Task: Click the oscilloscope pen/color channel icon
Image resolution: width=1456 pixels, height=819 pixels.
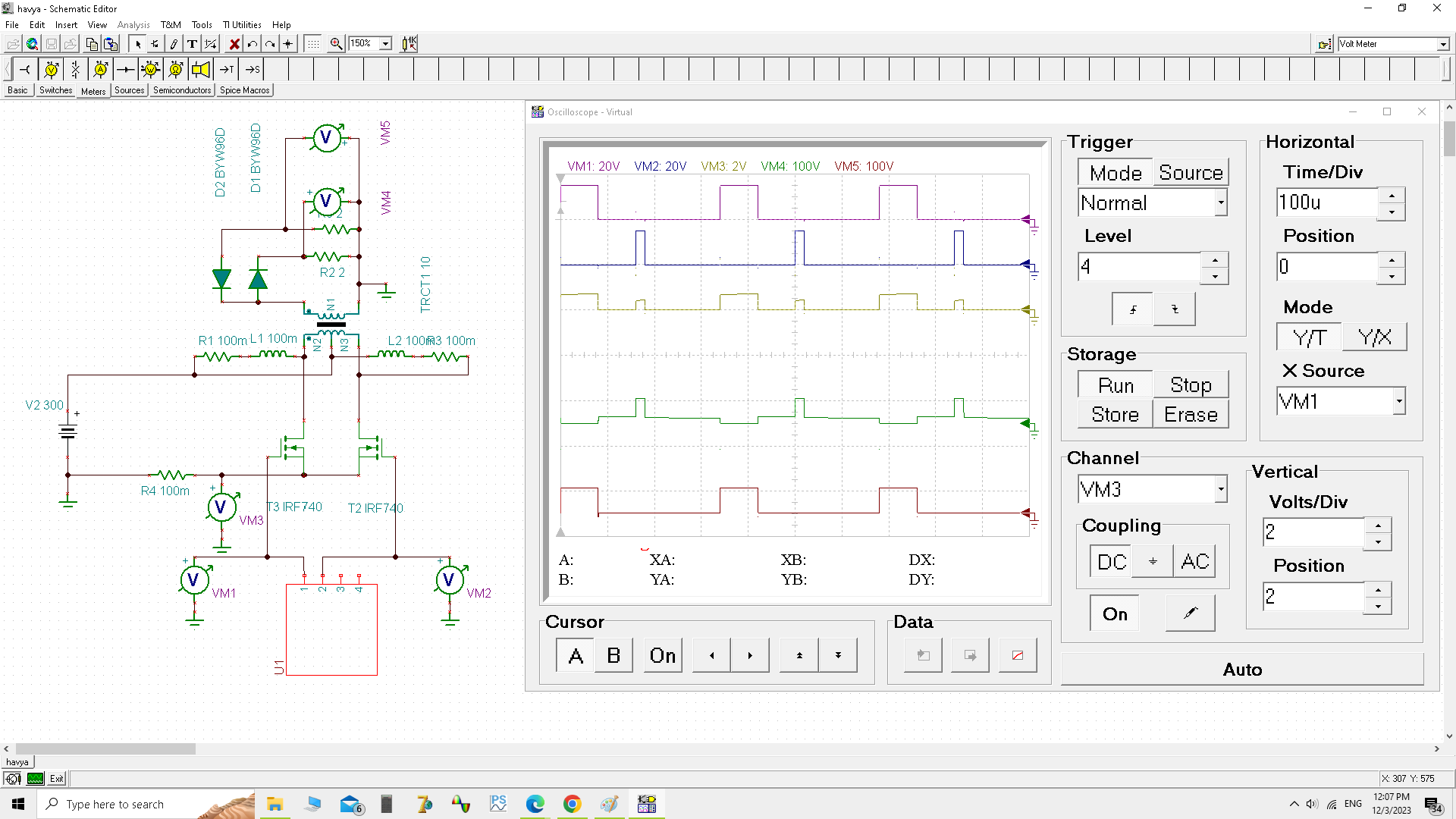Action: pyautogui.click(x=1191, y=613)
